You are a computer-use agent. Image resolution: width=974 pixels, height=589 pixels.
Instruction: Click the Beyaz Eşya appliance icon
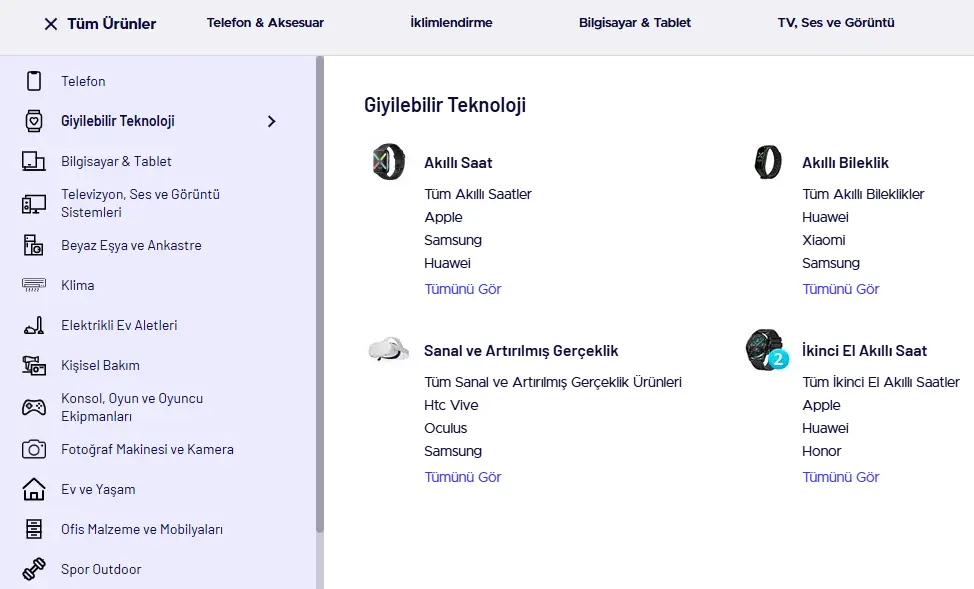pos(34,245)
